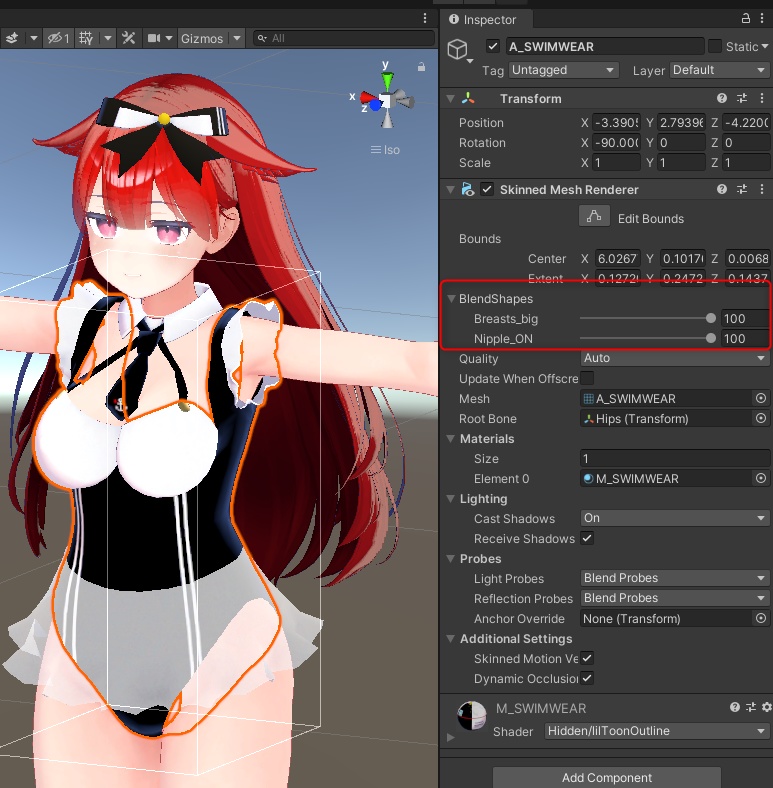773x788 pixels.
Task: Open Skinned Mesh Renderer options menu
Action: [x=762, y=189]
